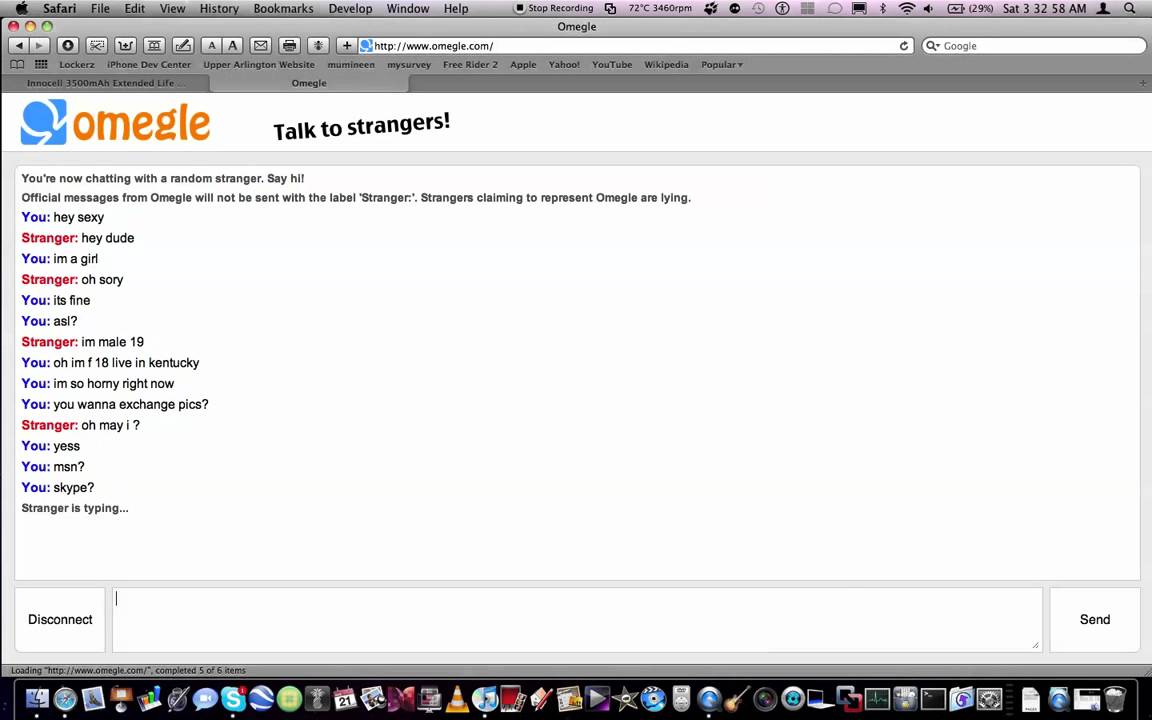Open the Window menu
The image size is (1152, 720).
point(408,8)
